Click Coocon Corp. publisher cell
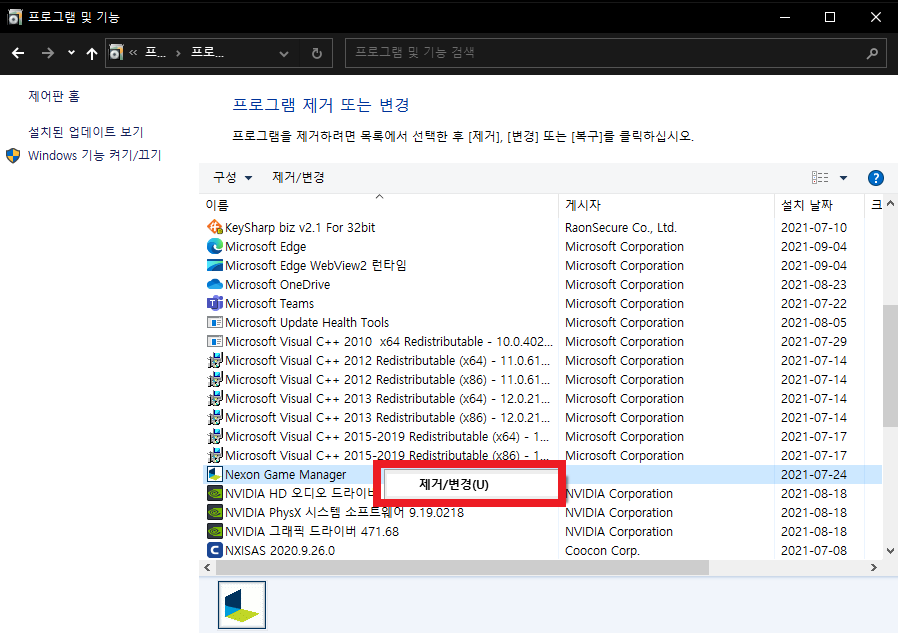This screenshot has height=633, width=898. 602,551
